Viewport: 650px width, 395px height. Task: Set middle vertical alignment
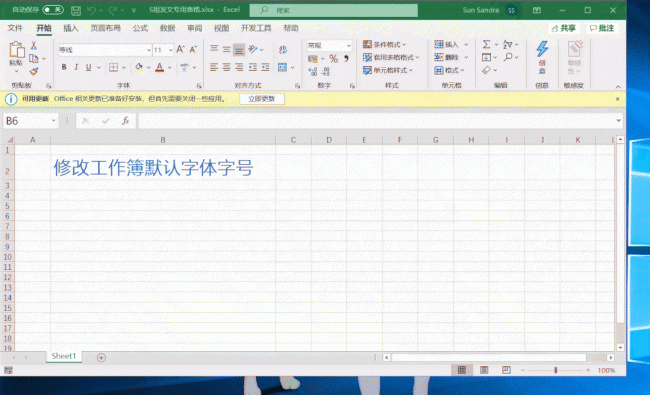point(226,49)
